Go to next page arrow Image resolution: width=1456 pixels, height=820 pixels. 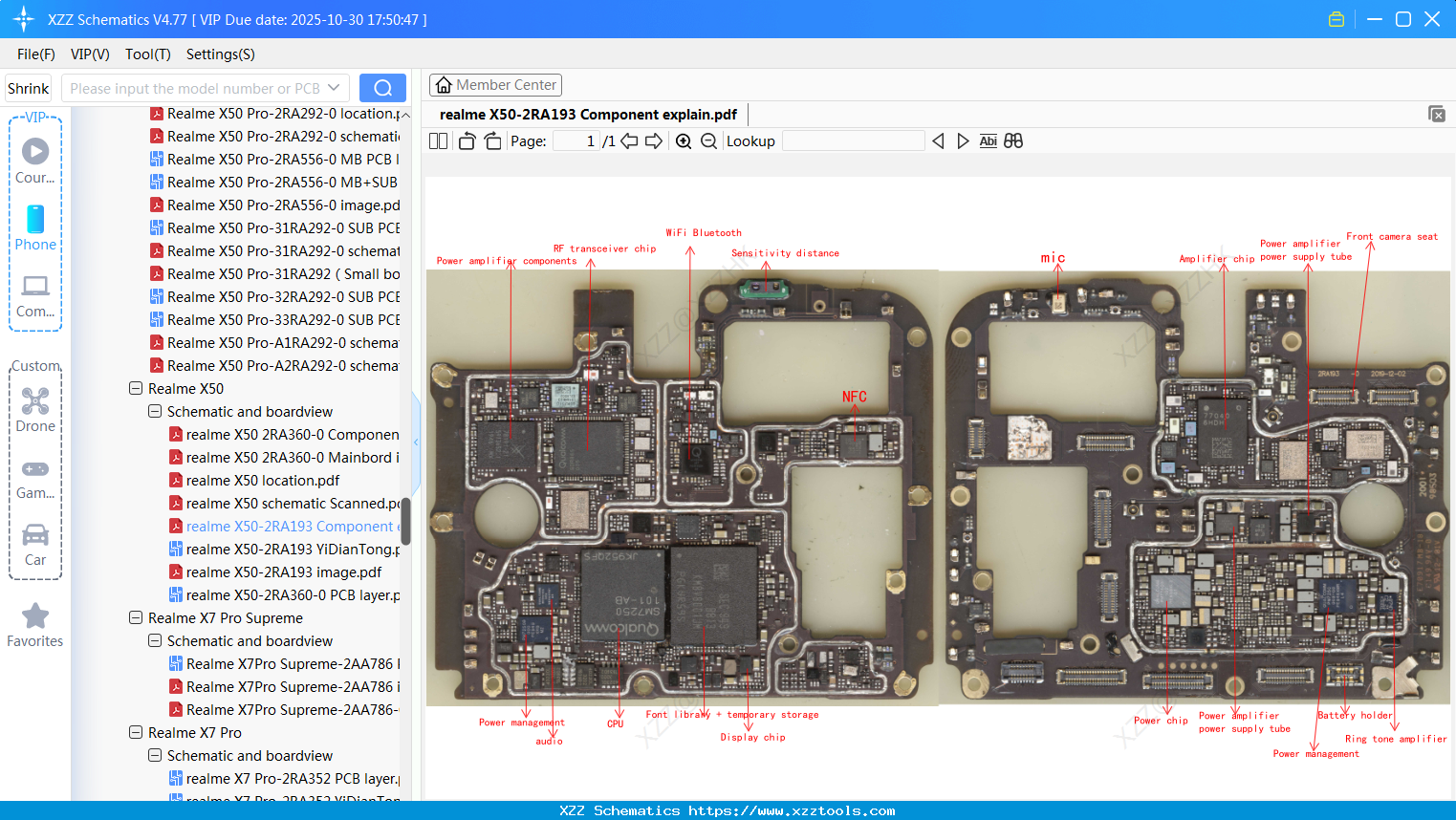point(654,141)
